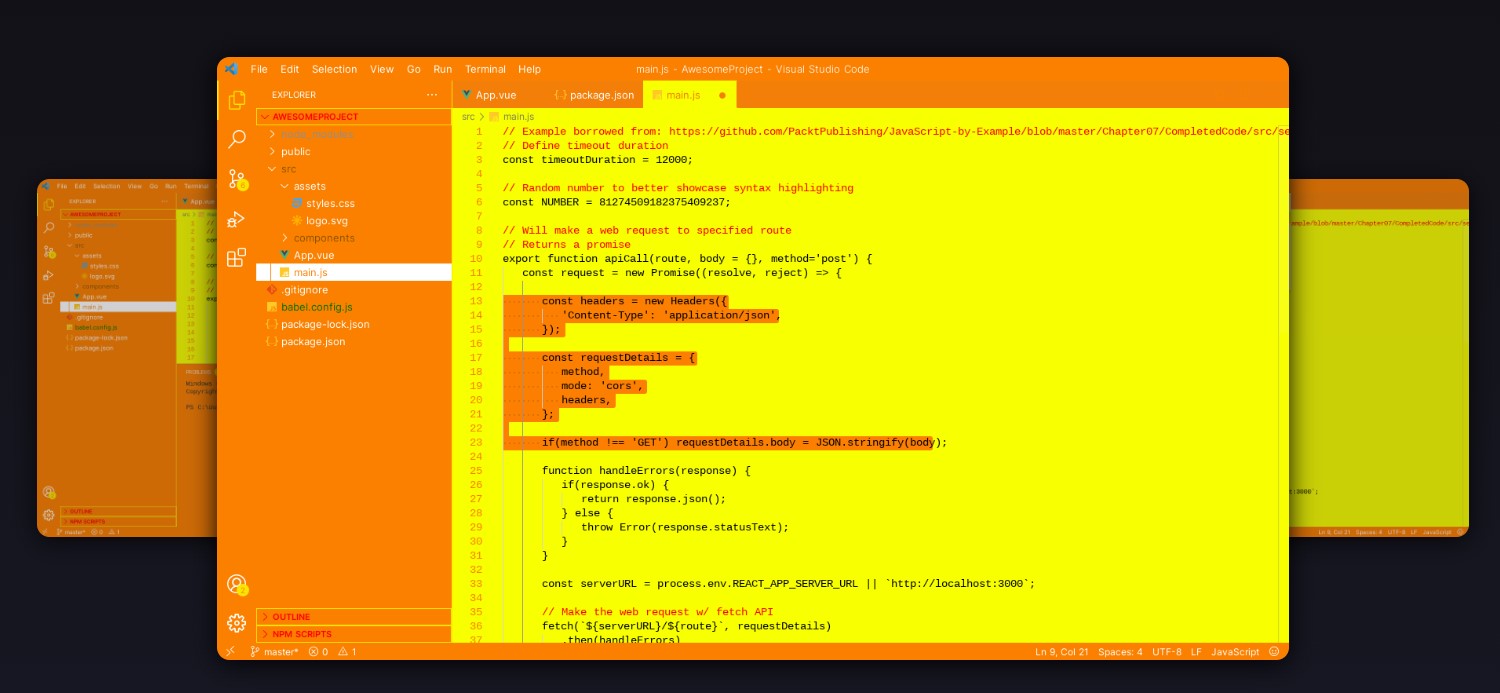Viewport: 1500px width, 693px height.
Task: Click the feedback smiley in the status bar
Action: [x=1274, y=651]
